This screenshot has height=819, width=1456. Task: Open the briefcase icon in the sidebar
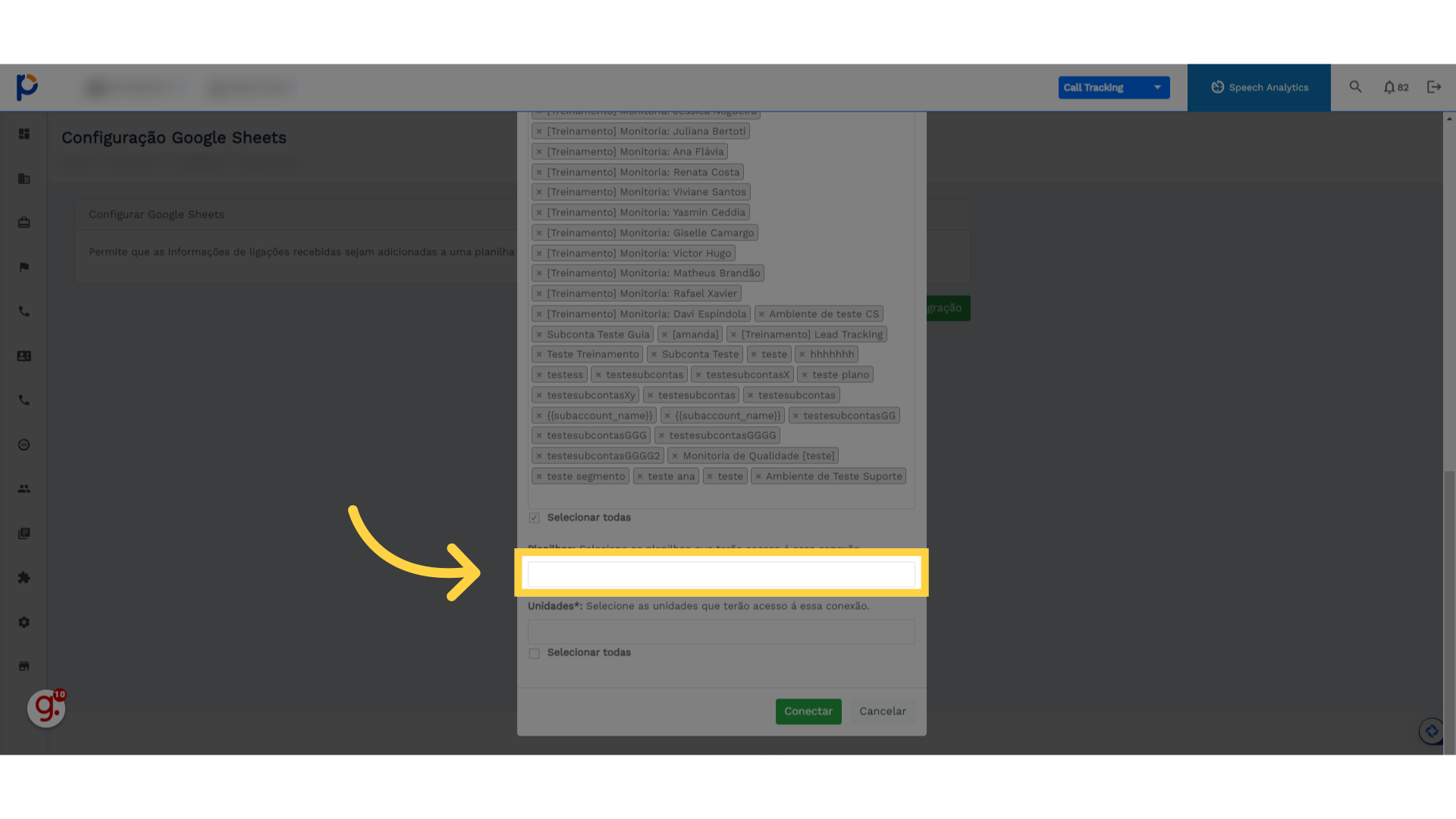pyautogui.click(x=24, y=223)
